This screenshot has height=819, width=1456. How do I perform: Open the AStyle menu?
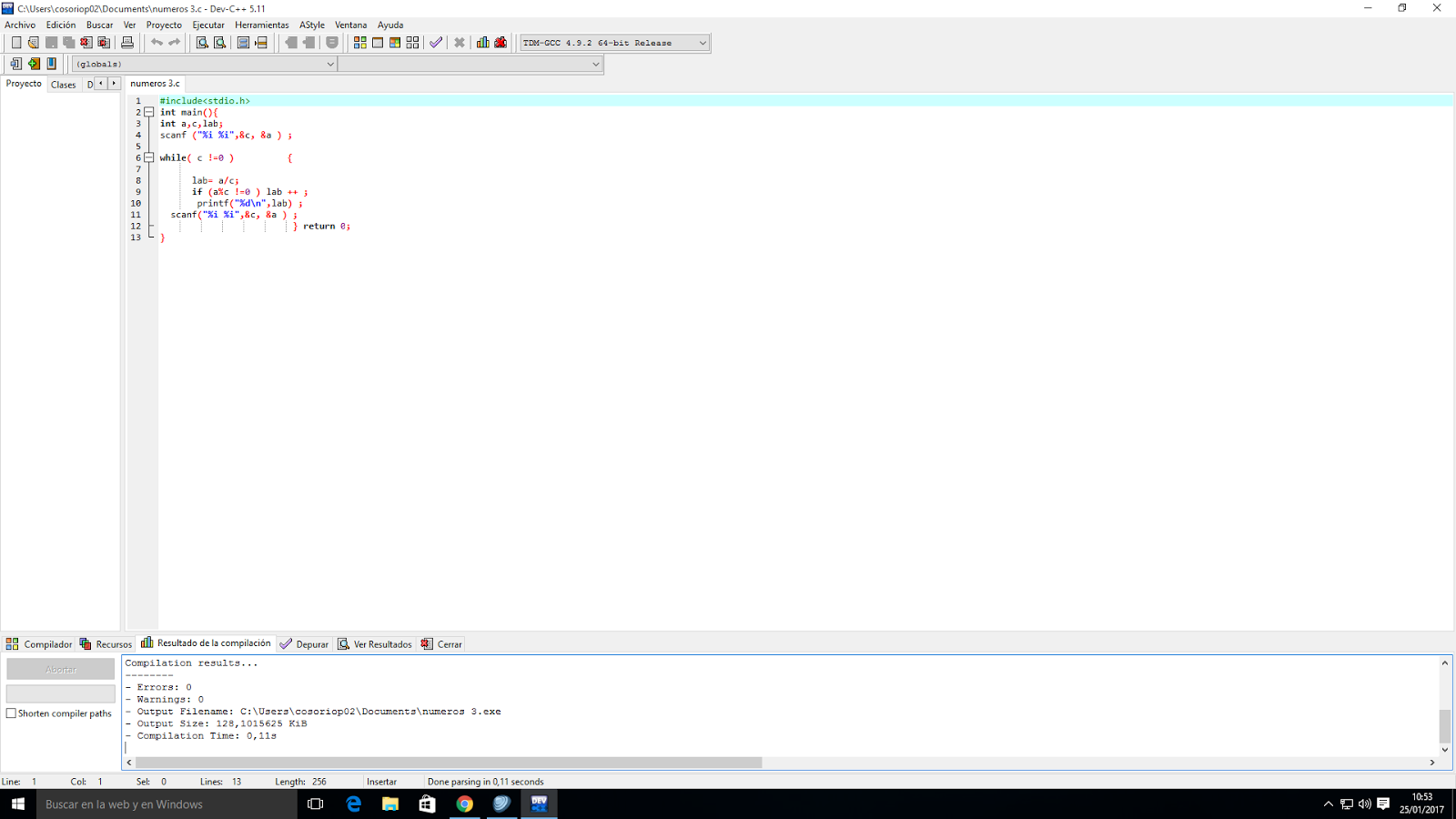[x=312, y=25]
